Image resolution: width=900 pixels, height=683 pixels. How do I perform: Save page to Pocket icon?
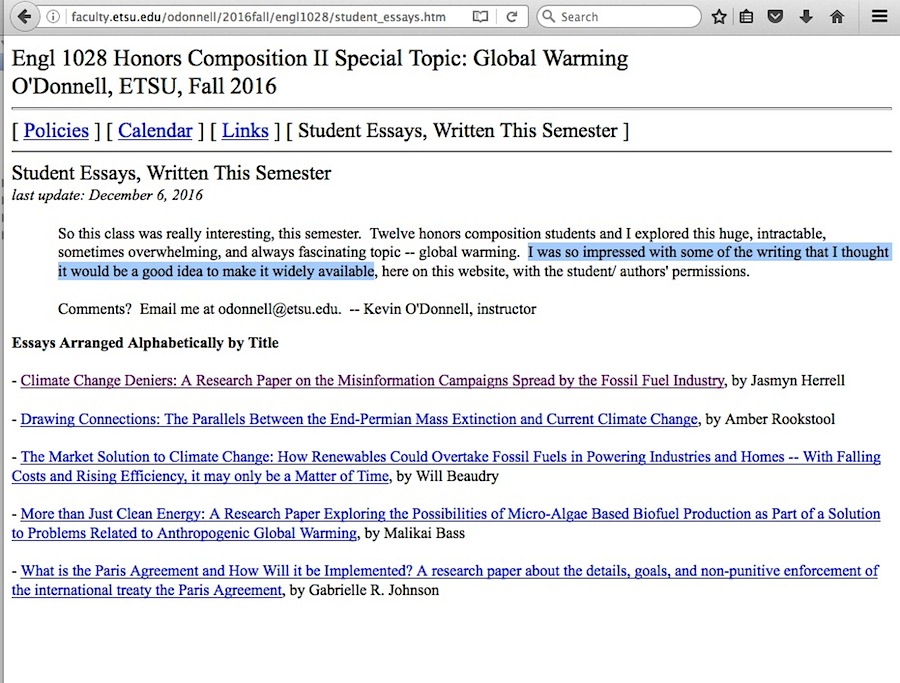tap(775, 17)
